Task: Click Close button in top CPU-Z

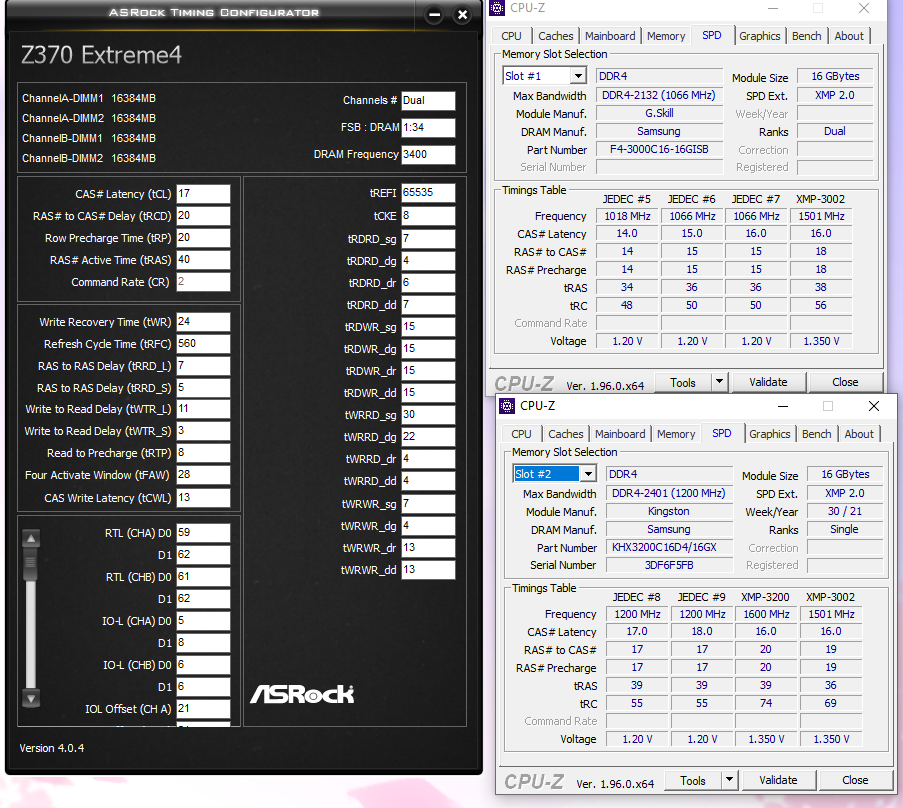Action: click(x=845, y=382)
